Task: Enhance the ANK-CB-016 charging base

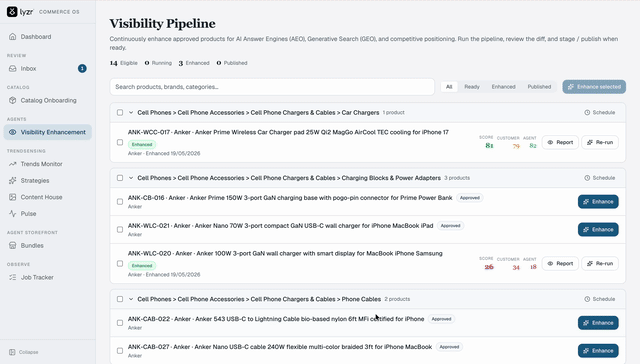Action: click(598, 202)
